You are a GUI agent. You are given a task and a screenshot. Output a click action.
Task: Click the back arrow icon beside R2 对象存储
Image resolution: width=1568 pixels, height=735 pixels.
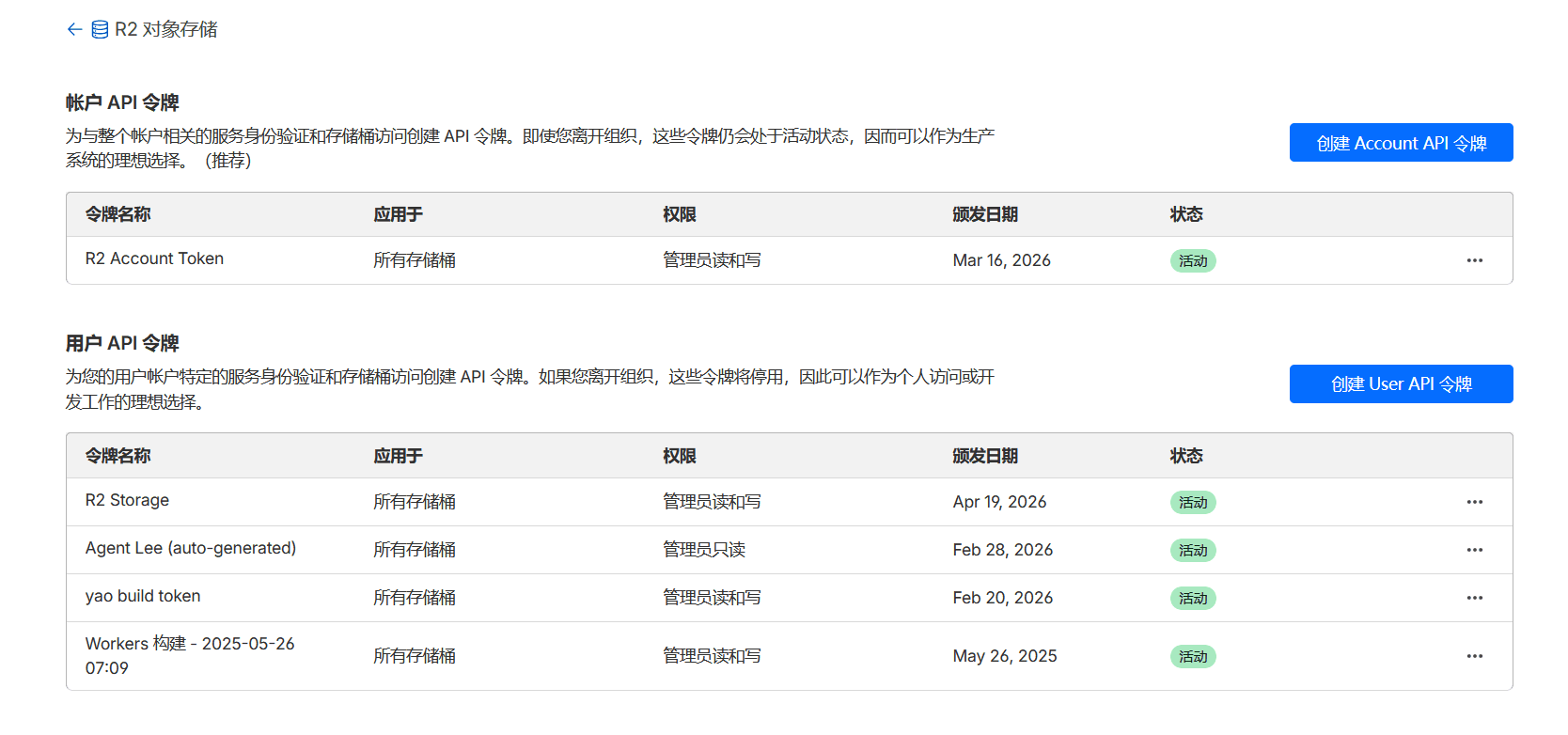click(x=74, y=29)
